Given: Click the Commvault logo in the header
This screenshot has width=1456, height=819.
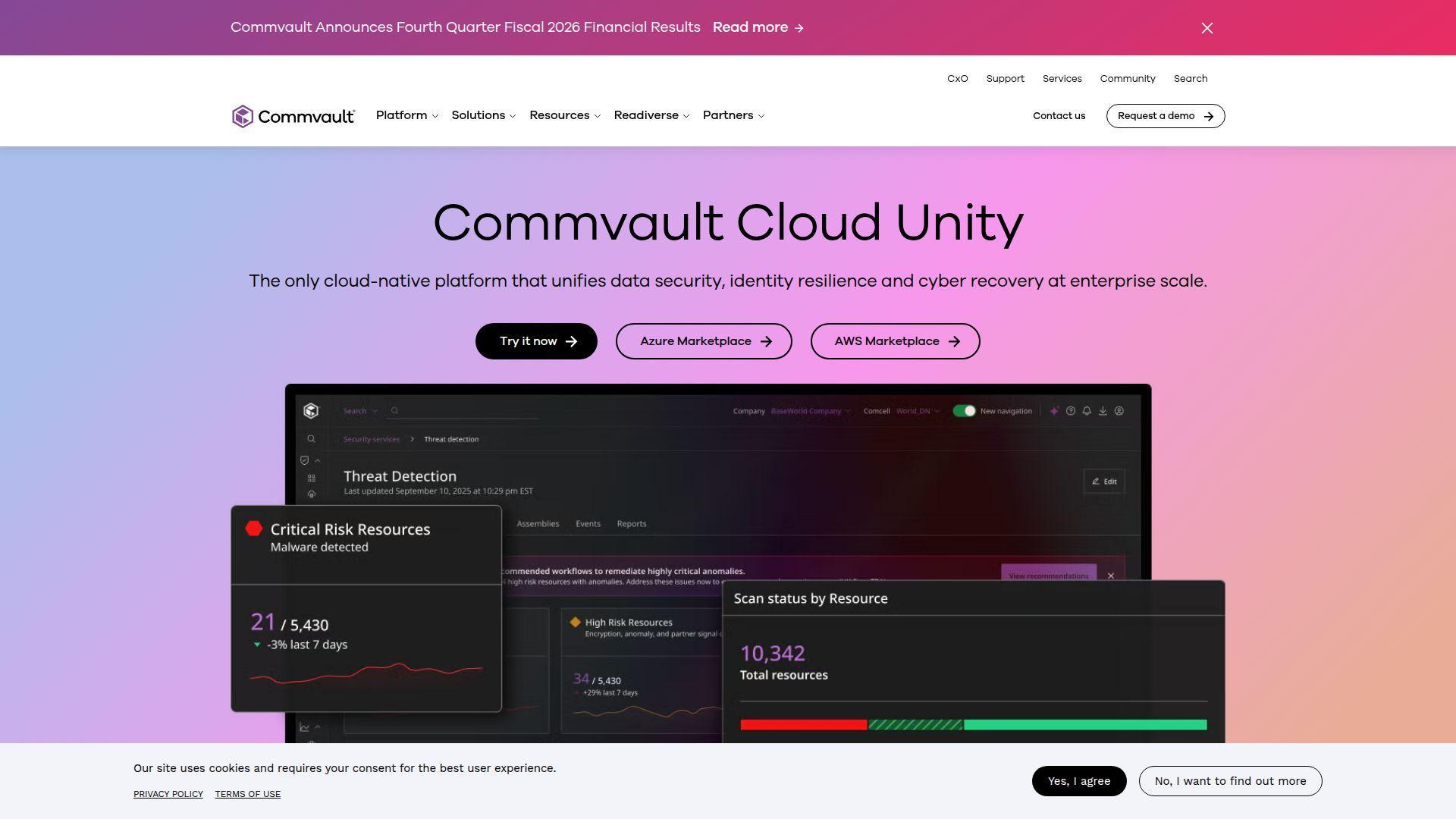Looking at the screenshot, I should coord(293,116).
